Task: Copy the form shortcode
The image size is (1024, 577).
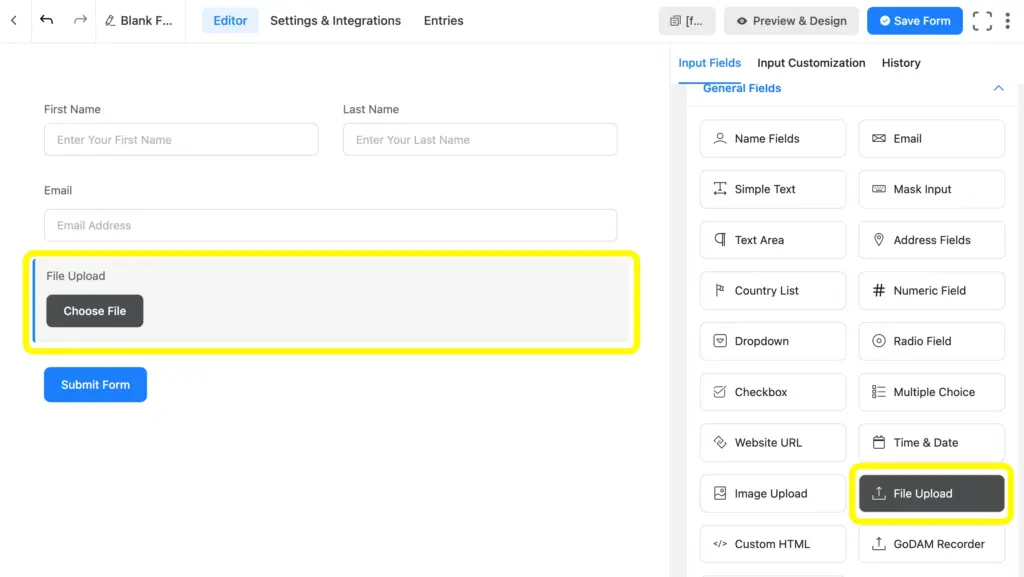Action: click(x=687, y=20)
